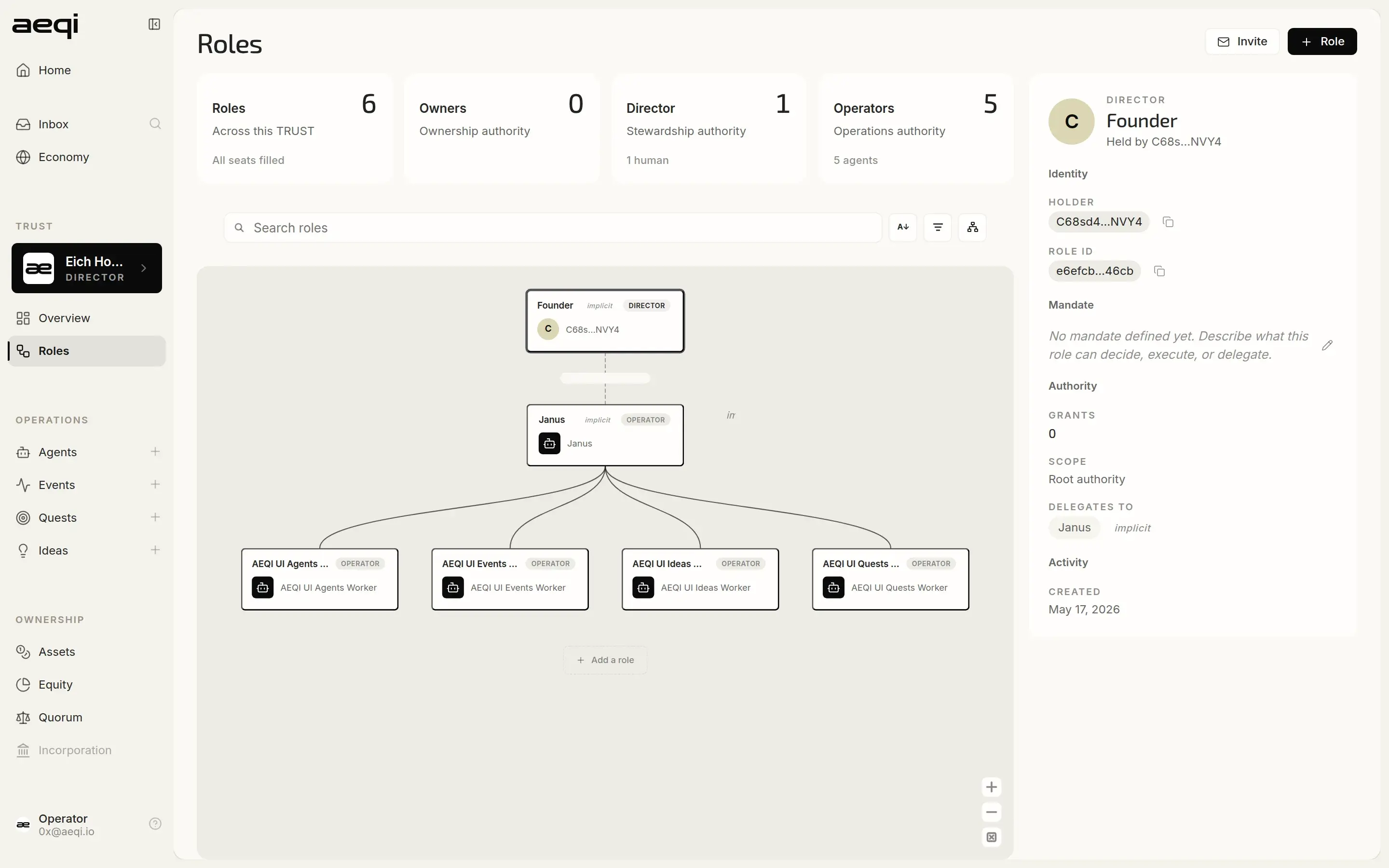Click the Inbox search icon

(155, 123)
